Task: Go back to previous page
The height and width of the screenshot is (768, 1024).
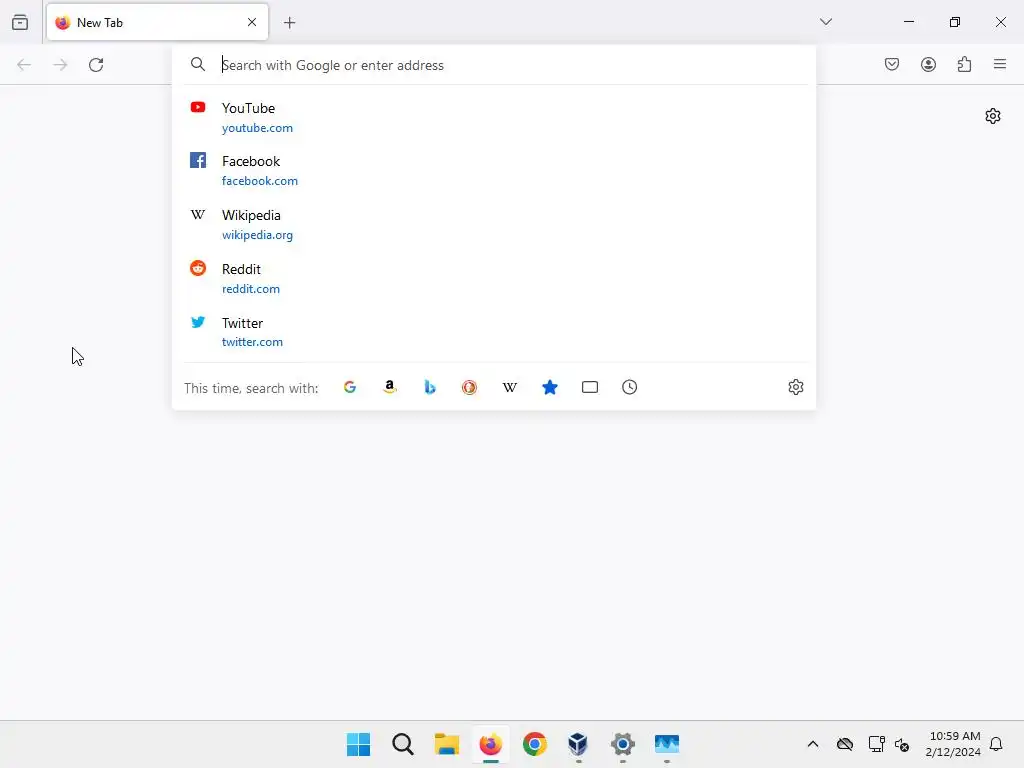Action: [24, 65]
